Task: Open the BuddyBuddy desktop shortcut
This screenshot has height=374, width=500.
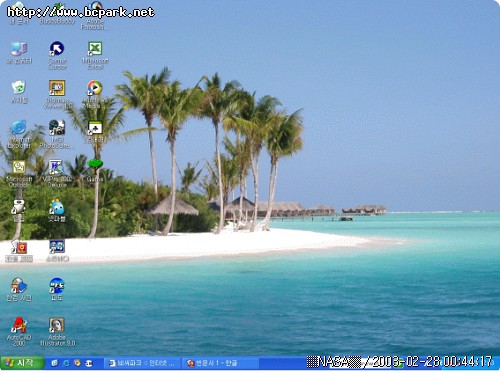Action: click(57, 13)
